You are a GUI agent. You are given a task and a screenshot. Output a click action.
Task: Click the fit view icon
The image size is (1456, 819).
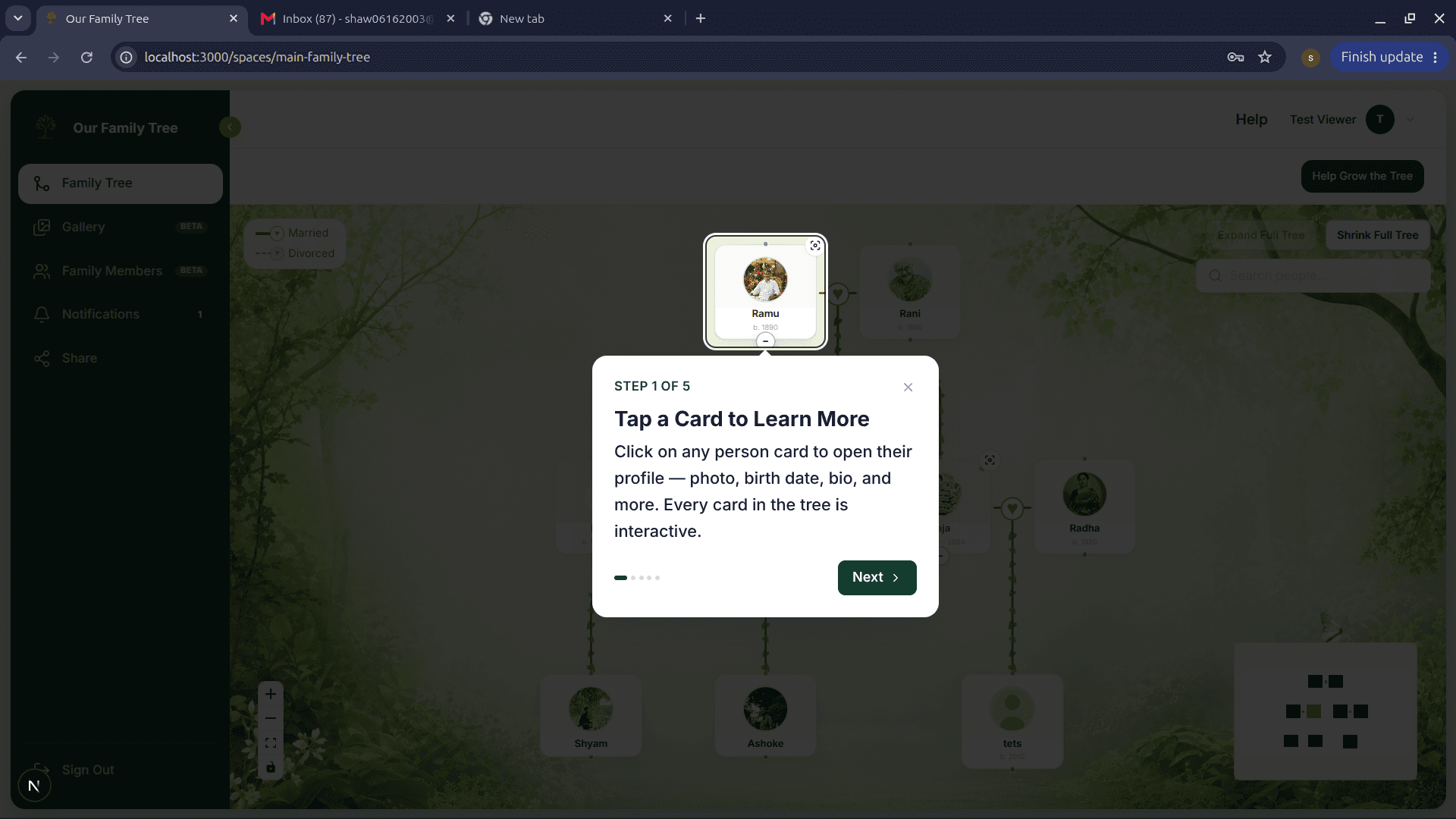point(271,743)
